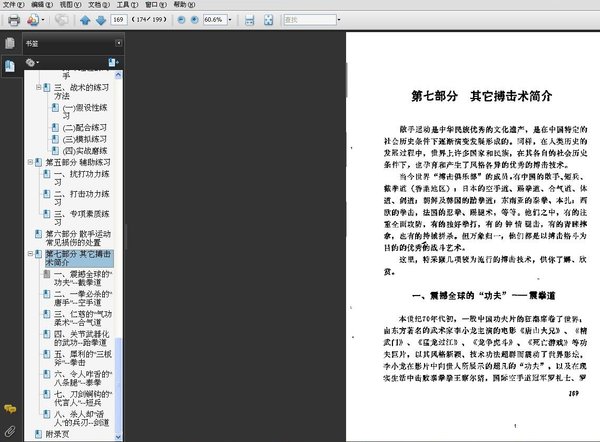Select bookmark 六、令人咋舌的八条腿--泰拳
Image resolution: width=600 pixels, height=442 pixels.
(83, 378)
